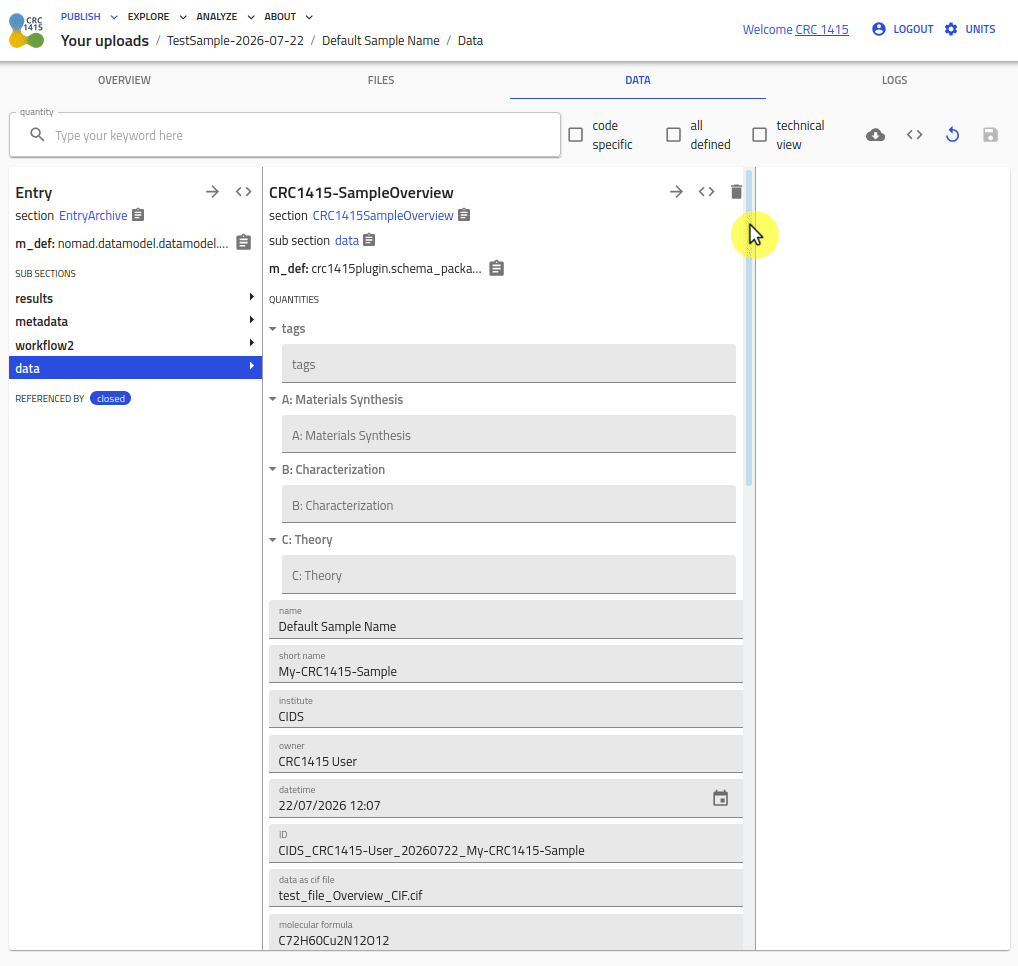Copy nomad.datamodel m_def clipboard icon
The height and width of the screenshot is (966, 1018).
tap(243, 243)
